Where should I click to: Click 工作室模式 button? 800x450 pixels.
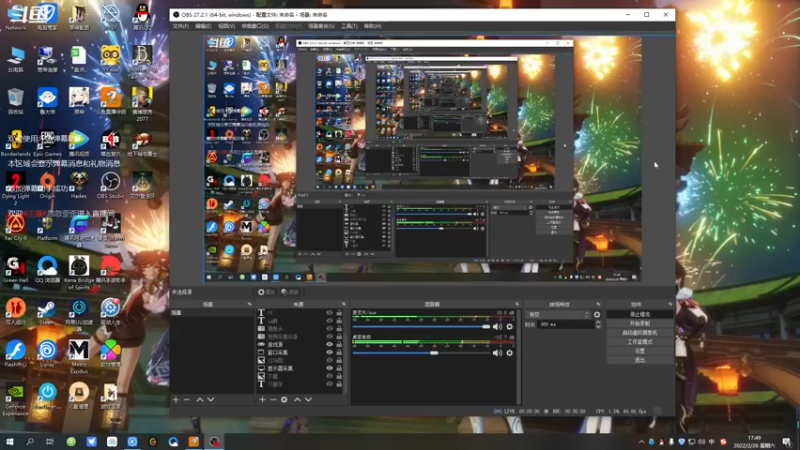(x=640, y=342)
